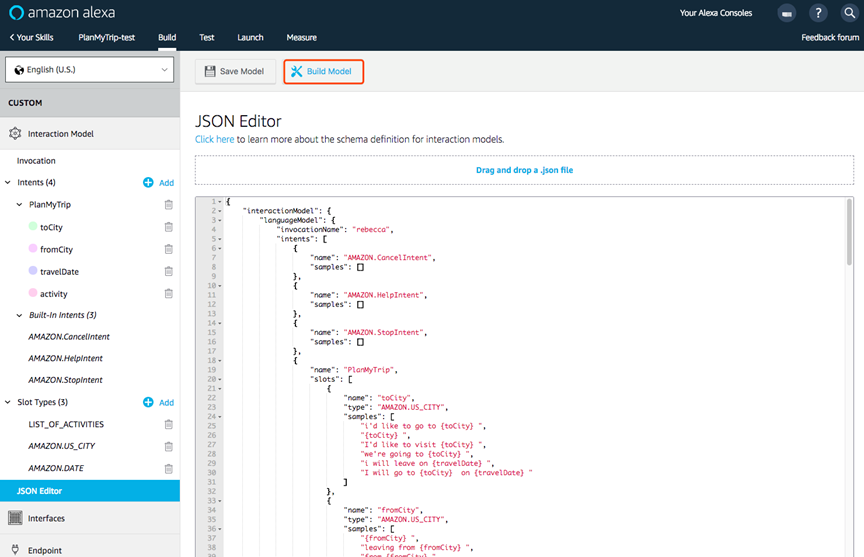This screenshot has width=864, height=557.
Task: Delete the activity slot trash icon
Action: [x=169, y=294]
